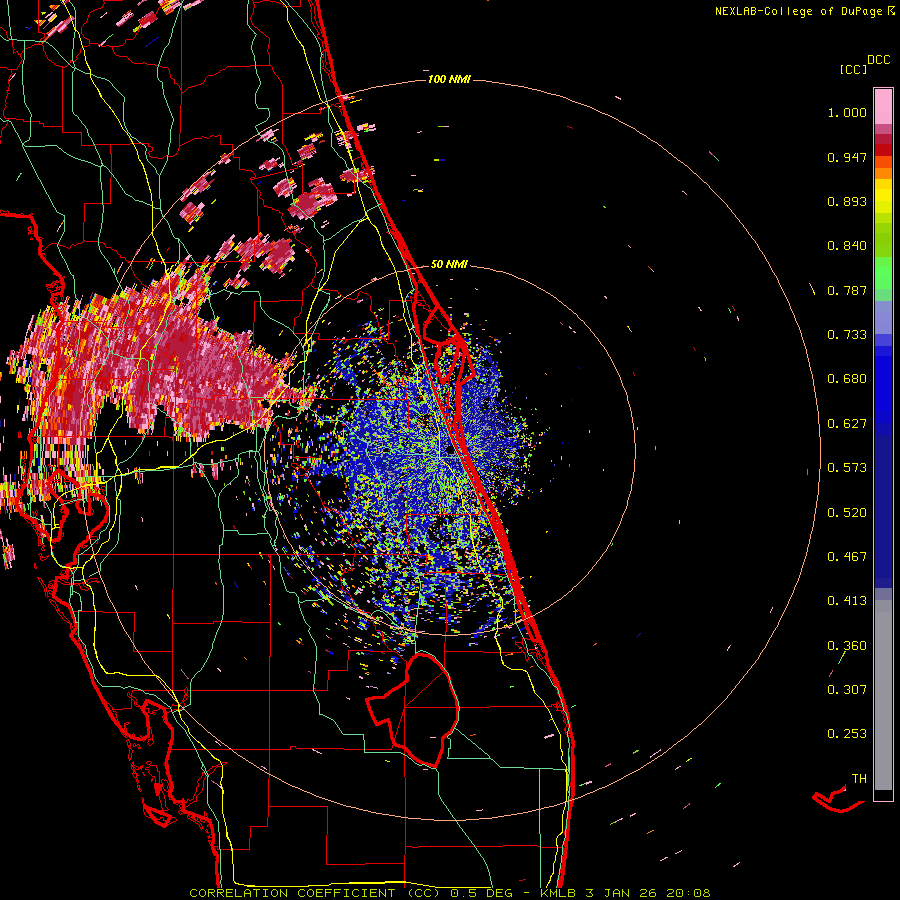Click the 0.573 legend value

point(847,468)
